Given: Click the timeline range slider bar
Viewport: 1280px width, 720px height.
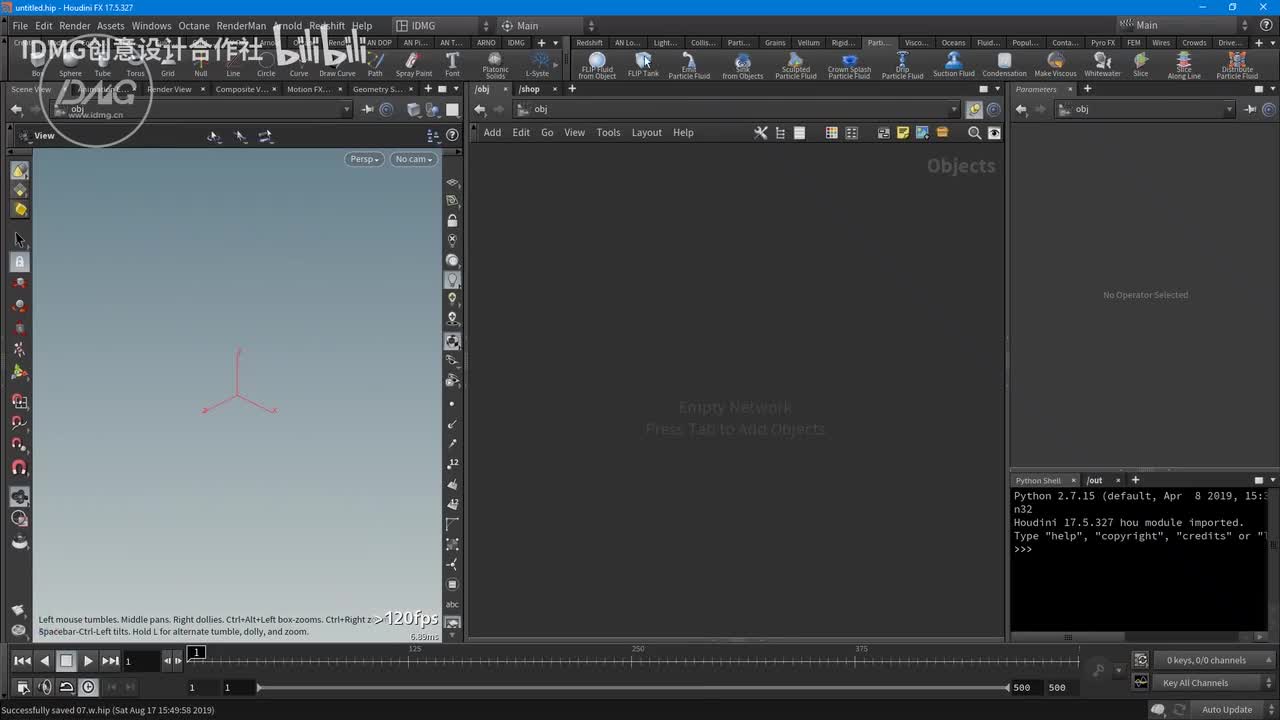Looking at the screenshot, I should 632,688.
